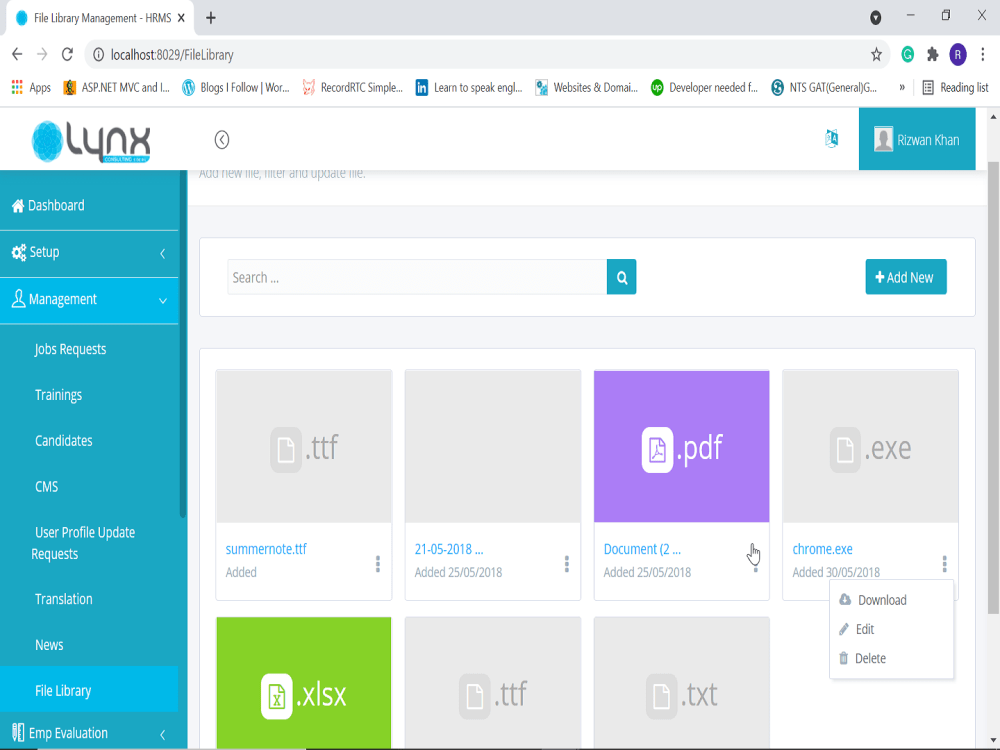This screenshot has width=1000, height=750.
Task: Open News in sidebar
Action: coord(49,645)
